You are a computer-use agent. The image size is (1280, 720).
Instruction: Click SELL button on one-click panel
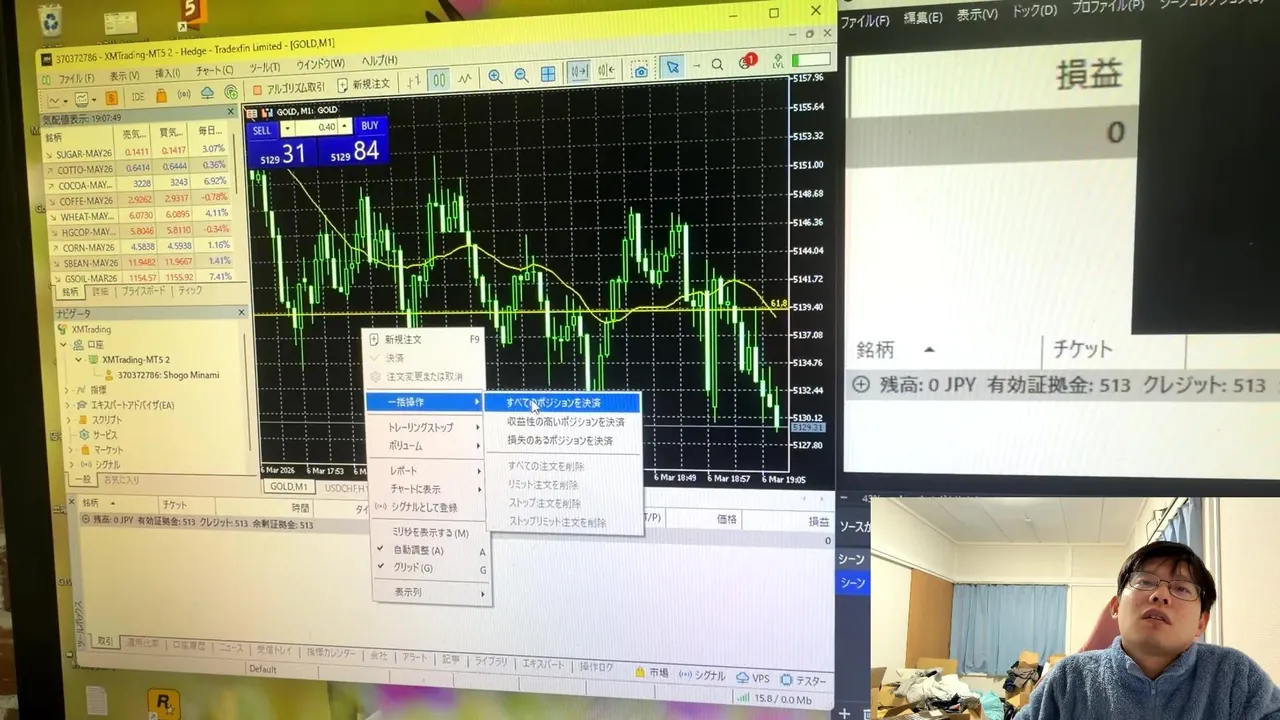click(262, 130)
